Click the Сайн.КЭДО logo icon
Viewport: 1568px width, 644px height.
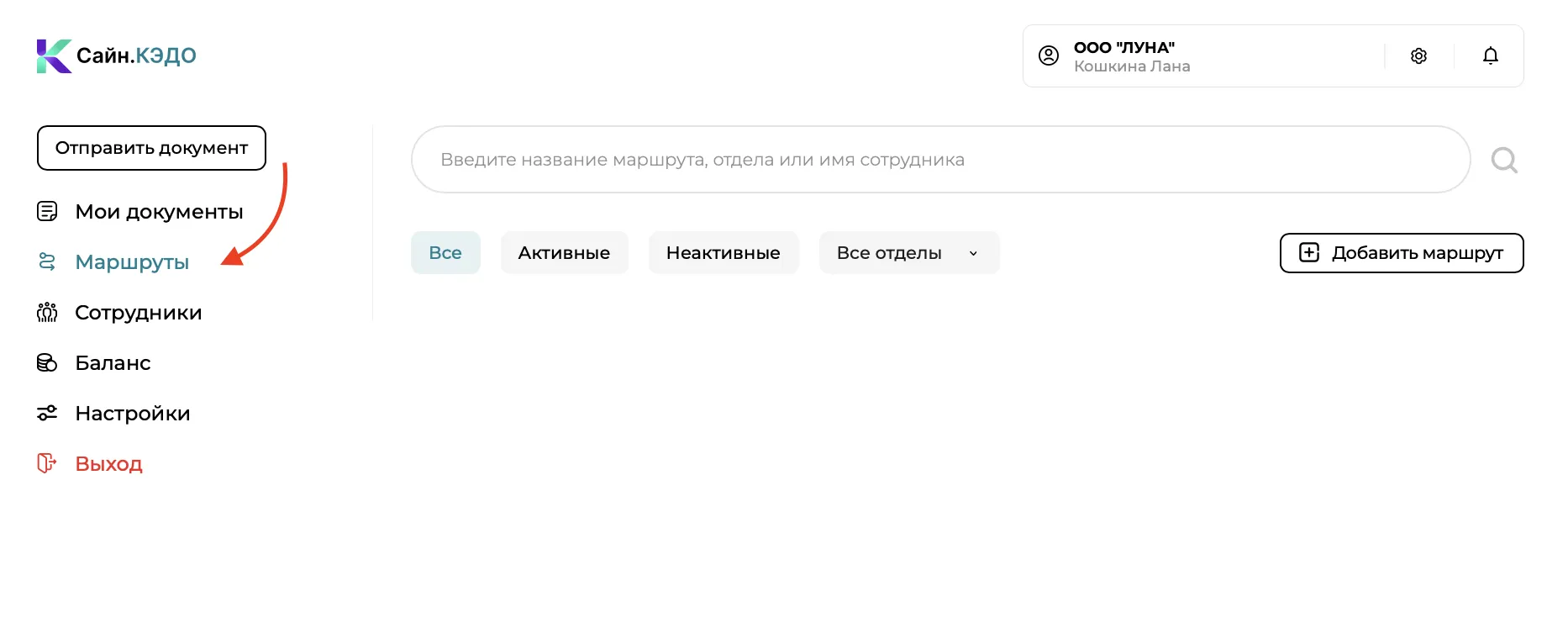click(54, 55)
